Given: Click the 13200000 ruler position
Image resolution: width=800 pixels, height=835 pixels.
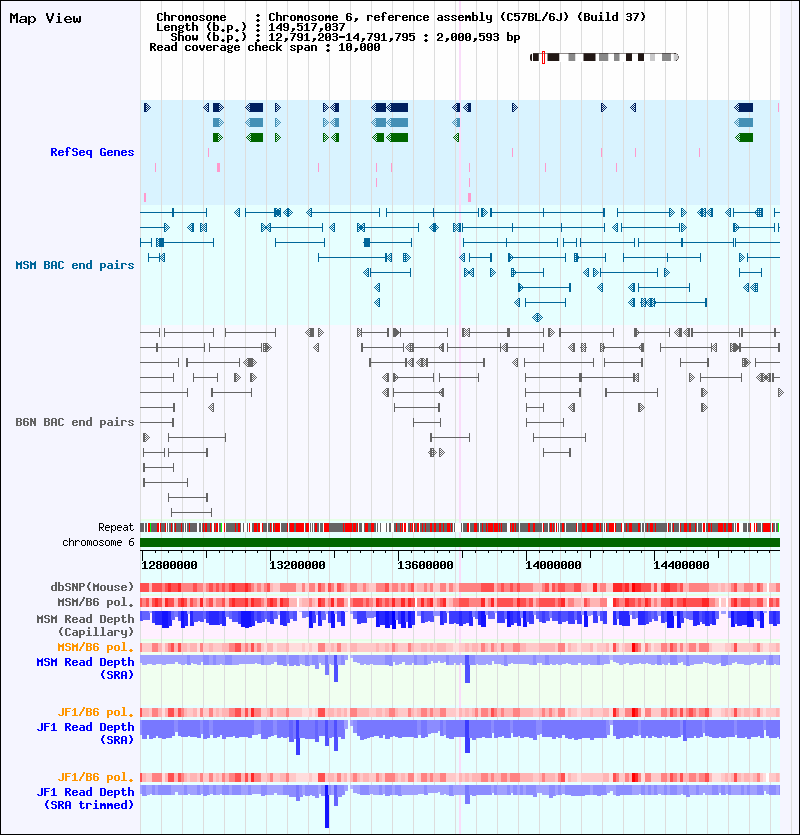Looking at the screenshot, I should coord(297,565).
